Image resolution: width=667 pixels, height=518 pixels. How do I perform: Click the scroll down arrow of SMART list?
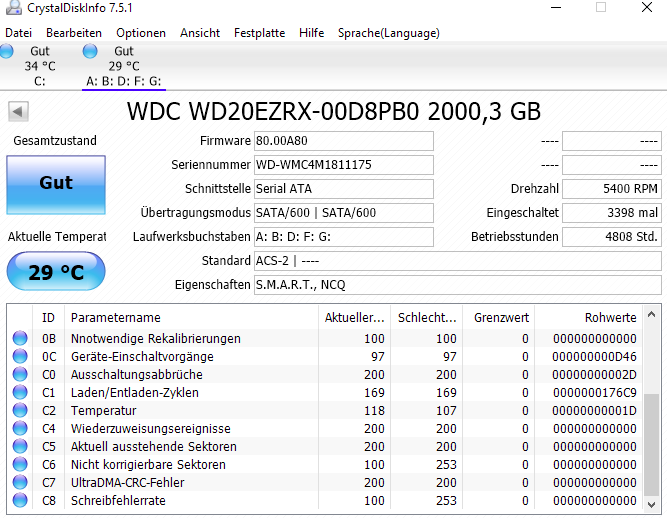point(651,504)
